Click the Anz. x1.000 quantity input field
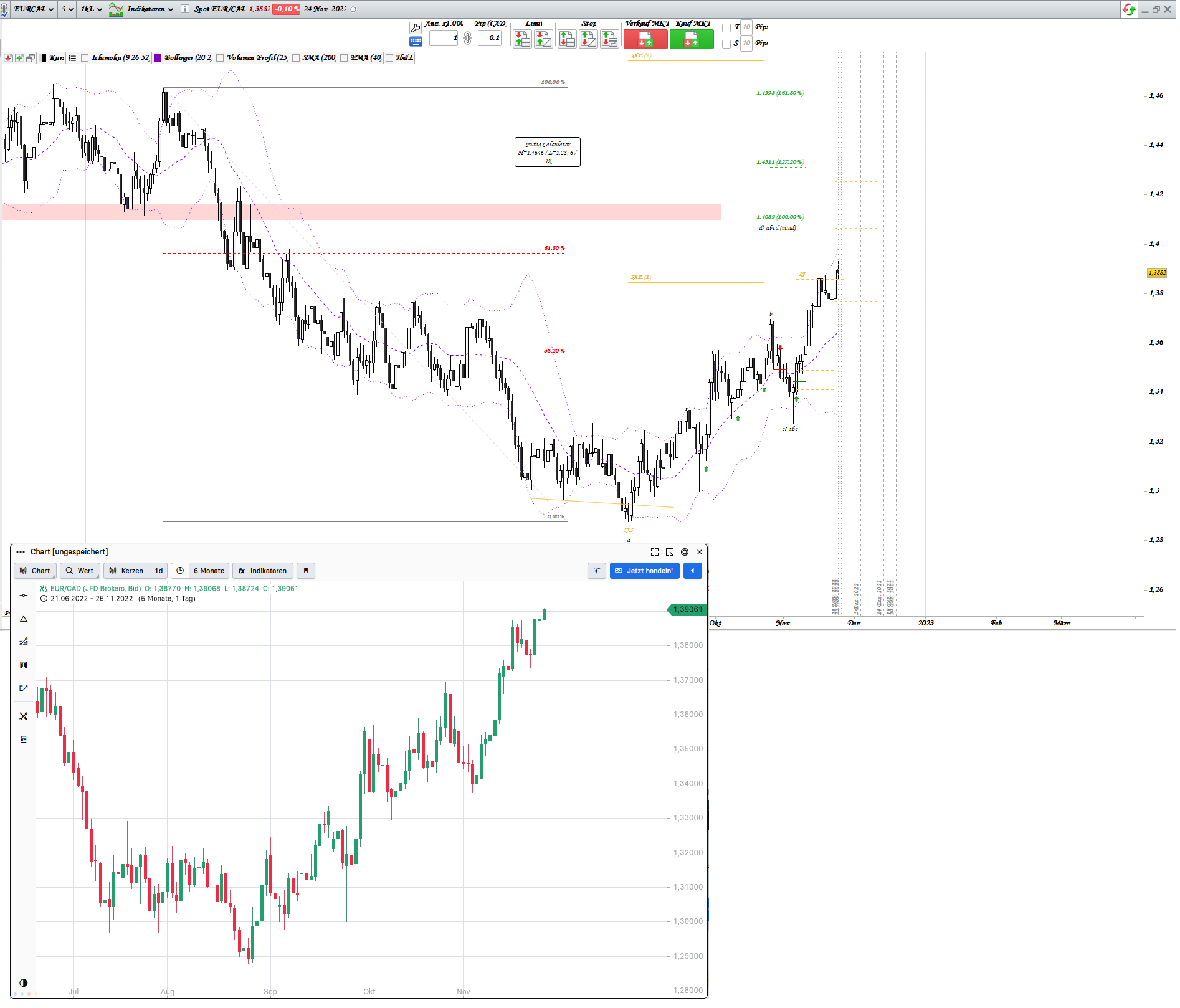The width and height of the screenshot is (1180, 1008). pos(444,38)
